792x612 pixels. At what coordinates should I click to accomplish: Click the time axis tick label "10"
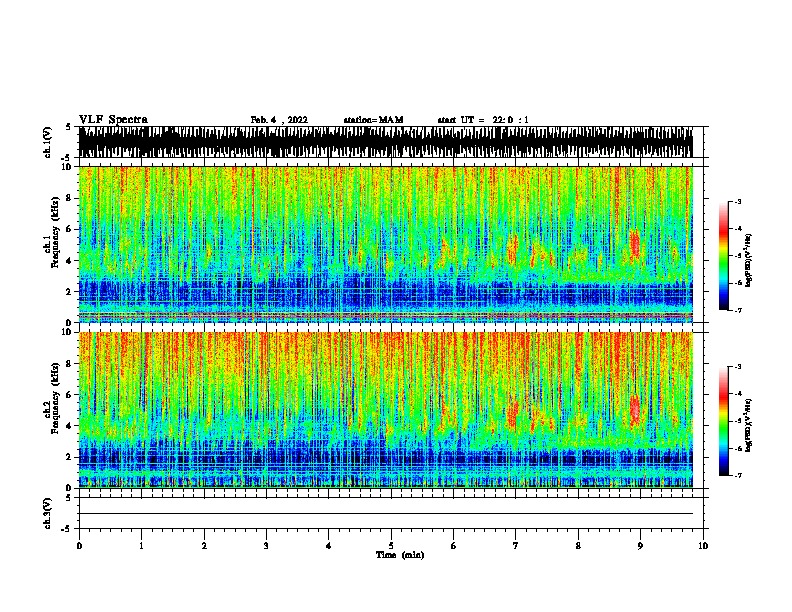click(x=703, y=546)
